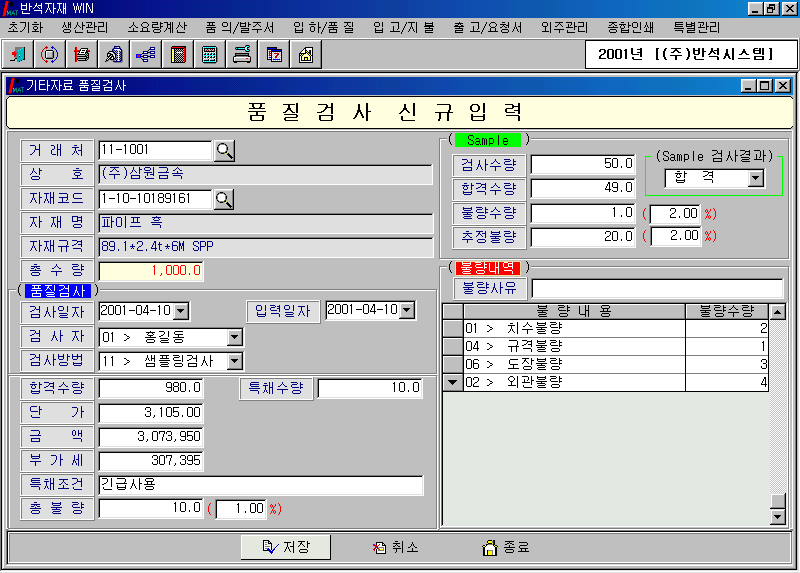Click the search icon beside 자재코드 field
Viewport: 800px width, 573px height.
coord(225,199)
